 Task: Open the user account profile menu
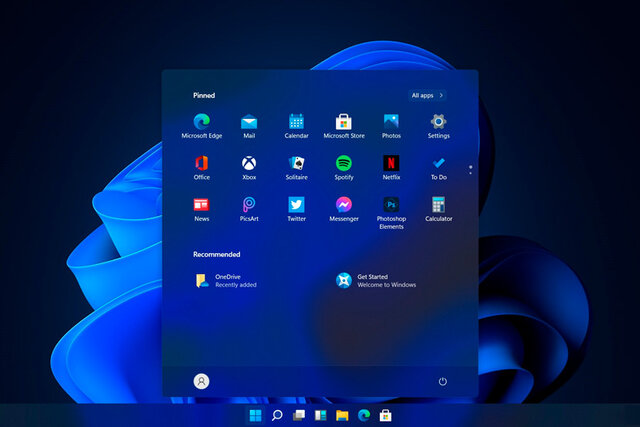[x=201, y=381]
